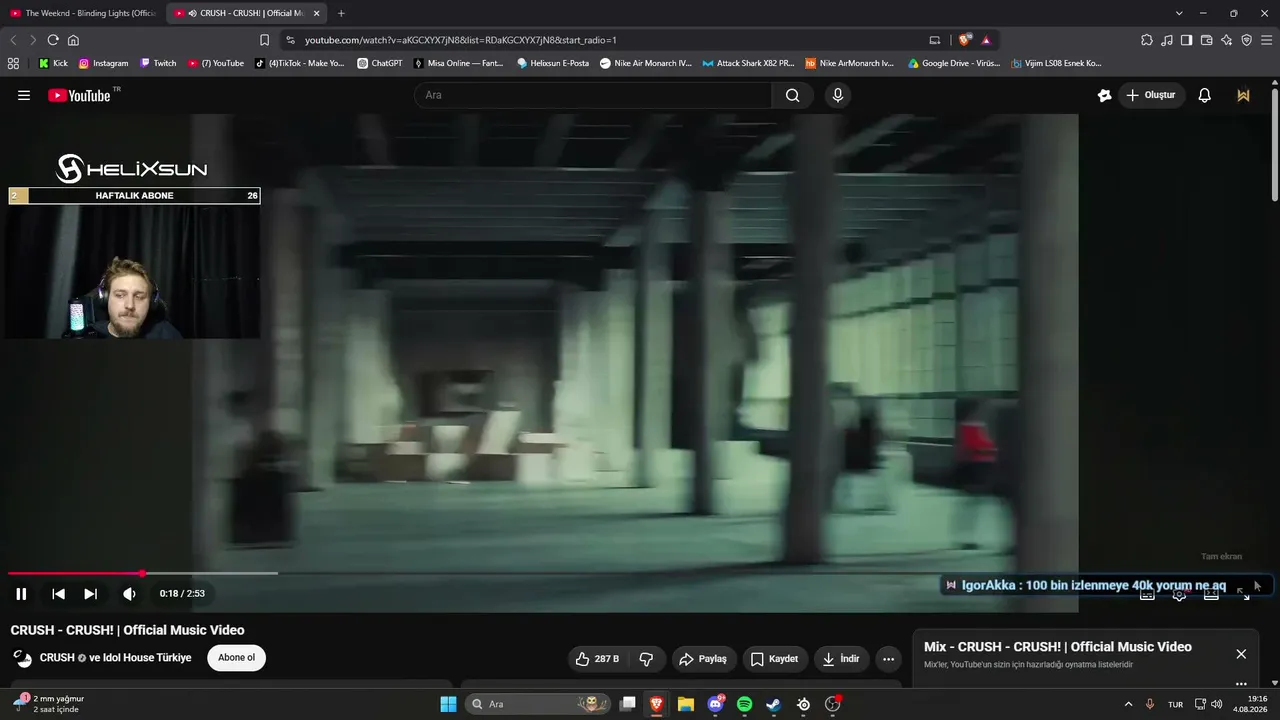The width and height of the screenshot is (1280, 720).
Task: Click the youtube.com address bar URL
Action: coord(460,40)
